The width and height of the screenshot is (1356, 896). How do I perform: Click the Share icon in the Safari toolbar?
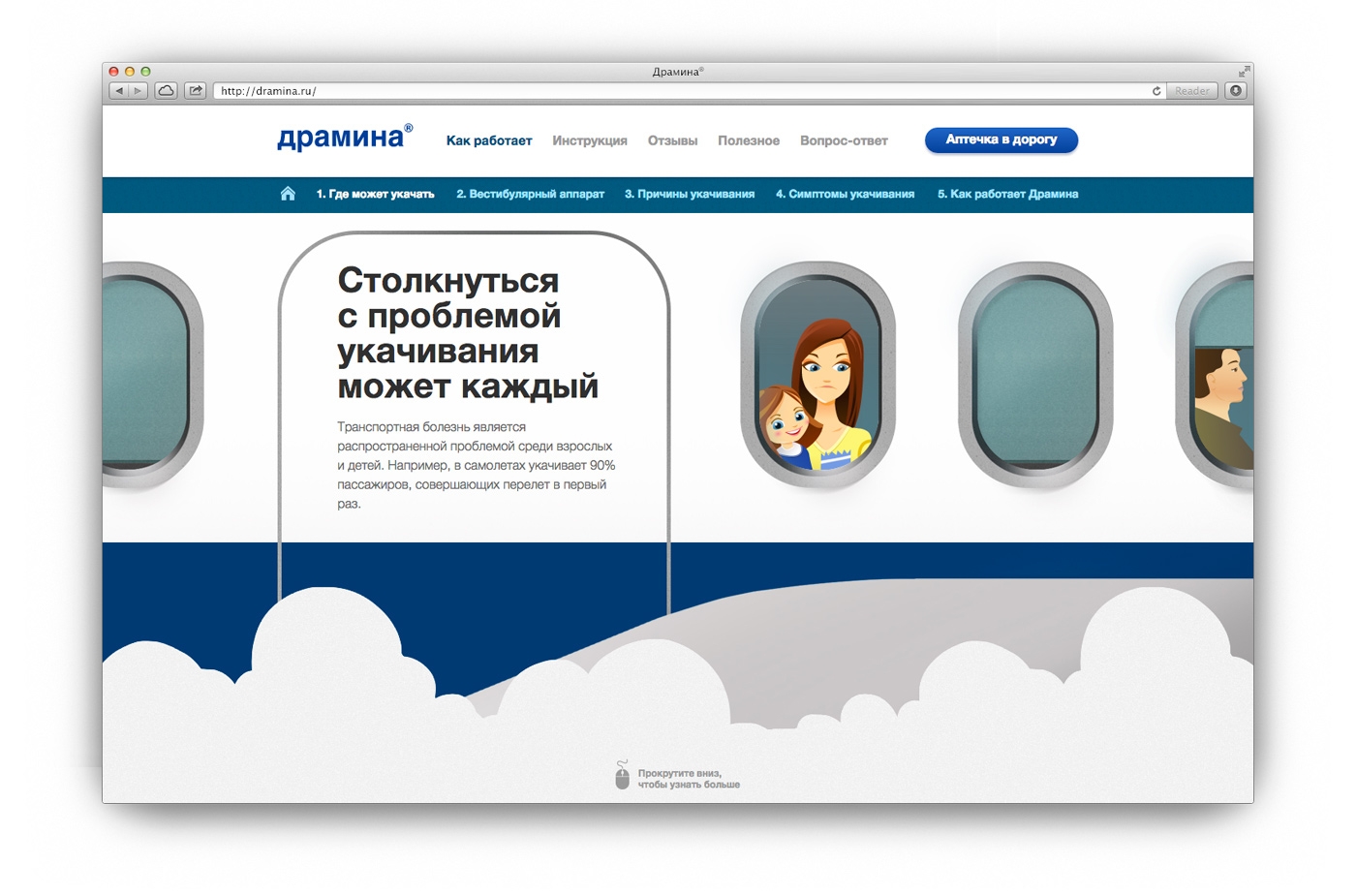point(196,91)
